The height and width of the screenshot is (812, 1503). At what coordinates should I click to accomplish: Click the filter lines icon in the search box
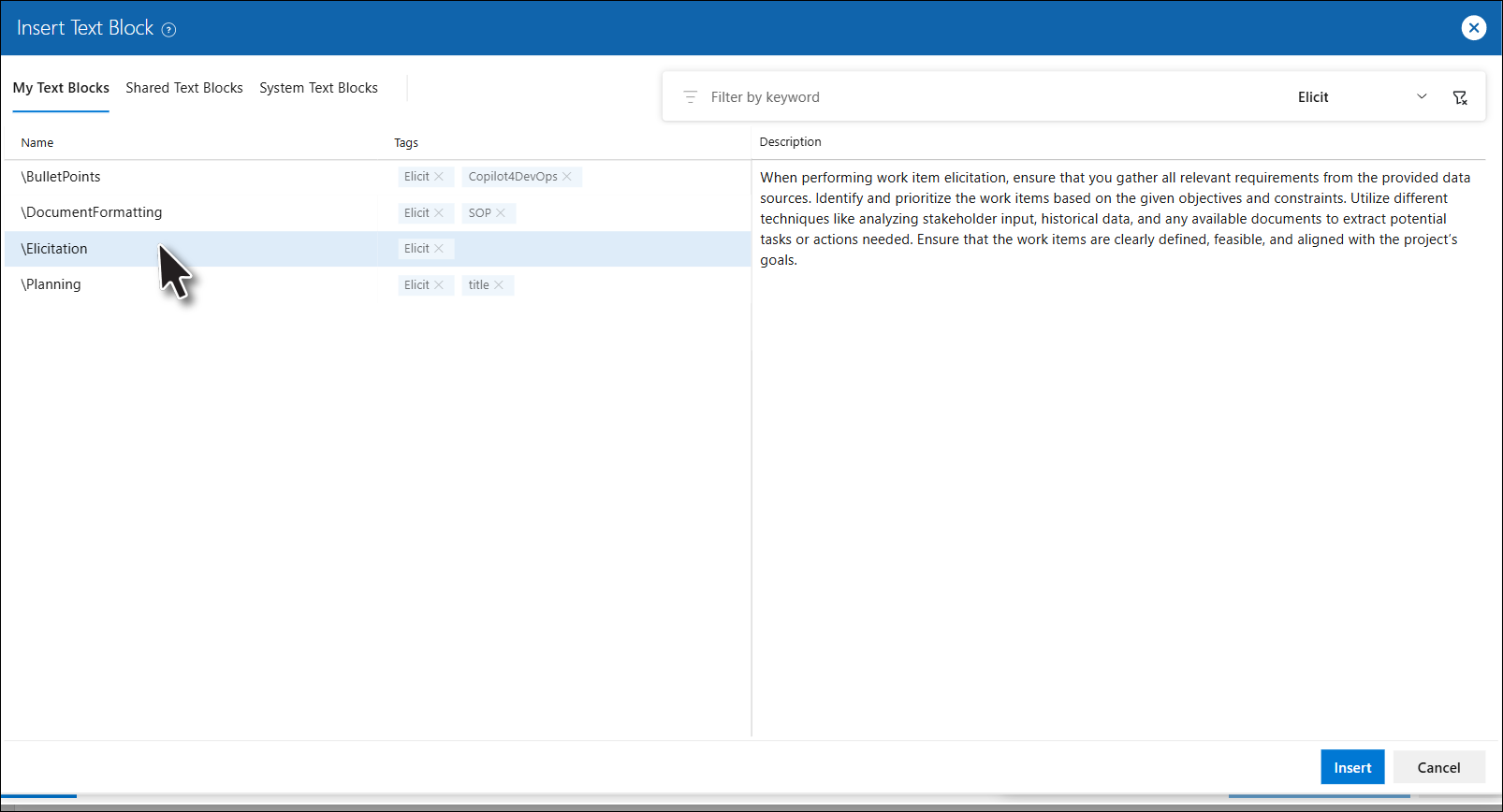point(691,97)
